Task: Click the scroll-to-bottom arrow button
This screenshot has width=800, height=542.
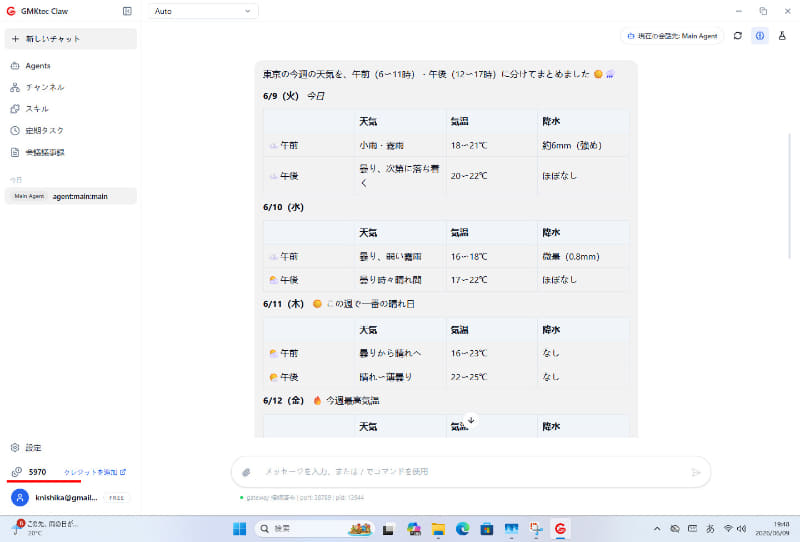Action: click(471, 420)
